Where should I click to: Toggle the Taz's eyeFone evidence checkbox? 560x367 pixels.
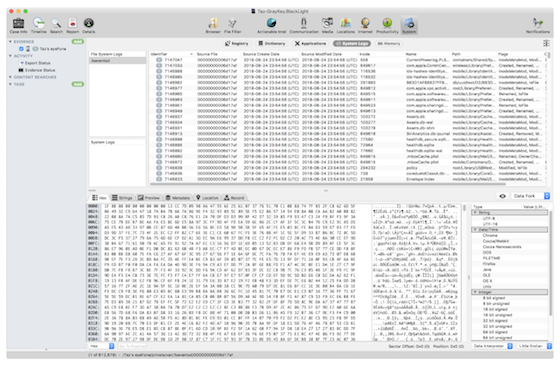click(21, 49)
